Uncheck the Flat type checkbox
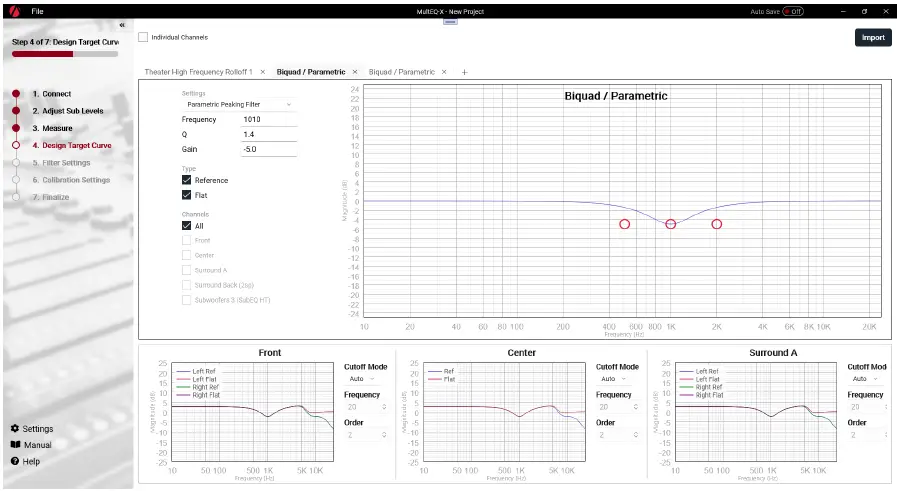Screen dimensions: 897x491 186,195
